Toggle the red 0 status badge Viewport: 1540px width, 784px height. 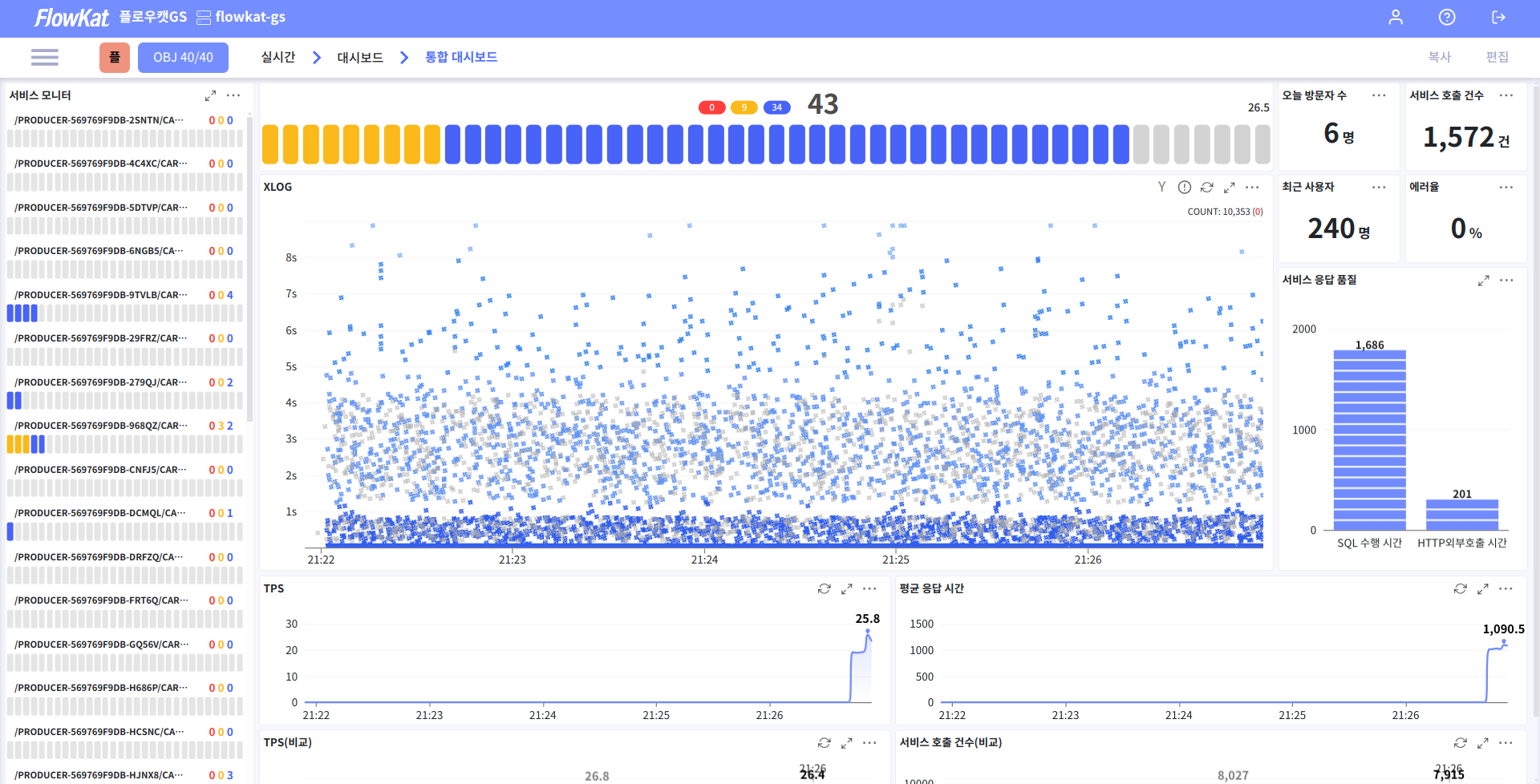pyautogui.click(x=711, y=107)
